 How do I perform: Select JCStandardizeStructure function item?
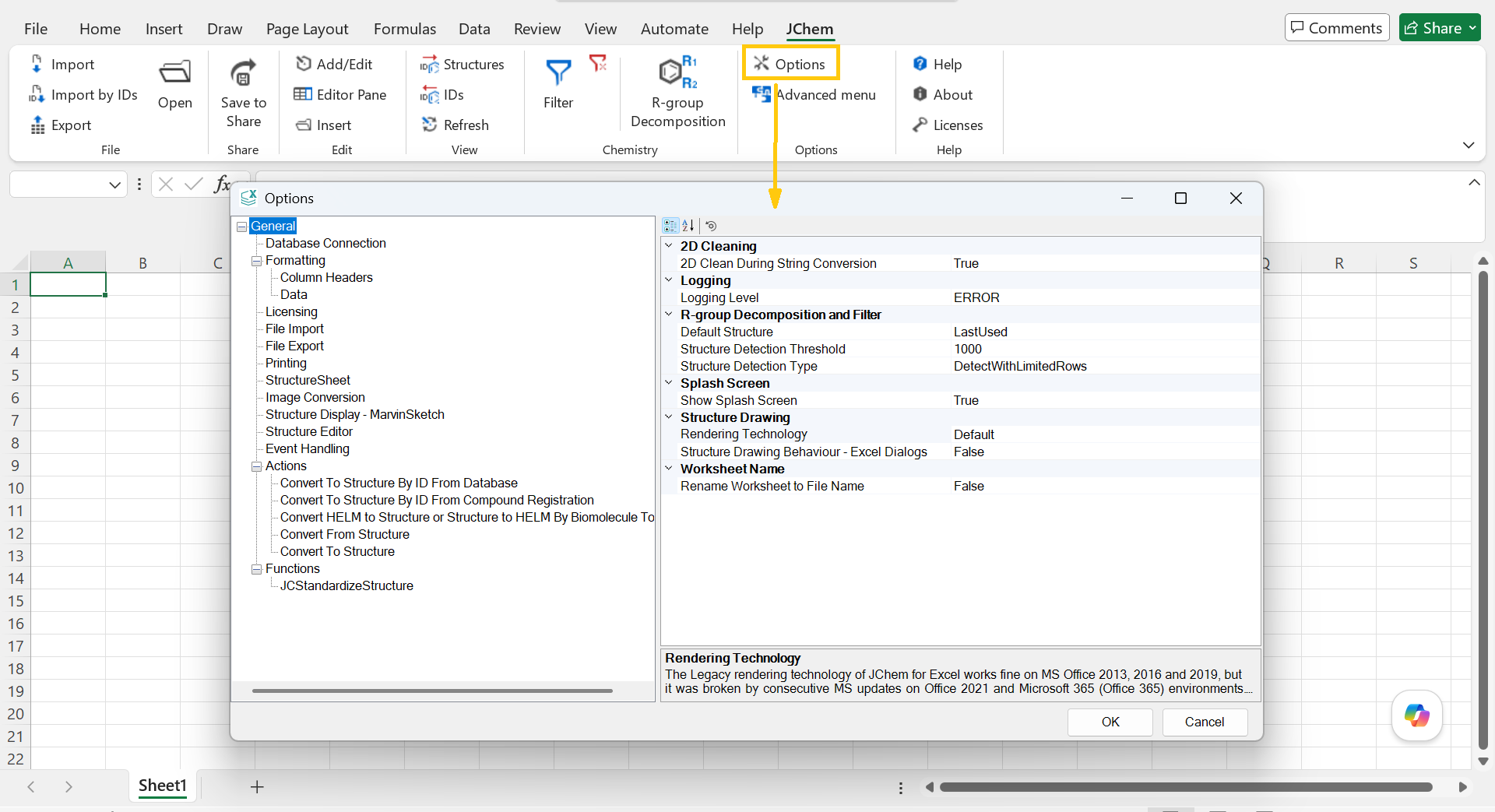[x=346, y=585]
